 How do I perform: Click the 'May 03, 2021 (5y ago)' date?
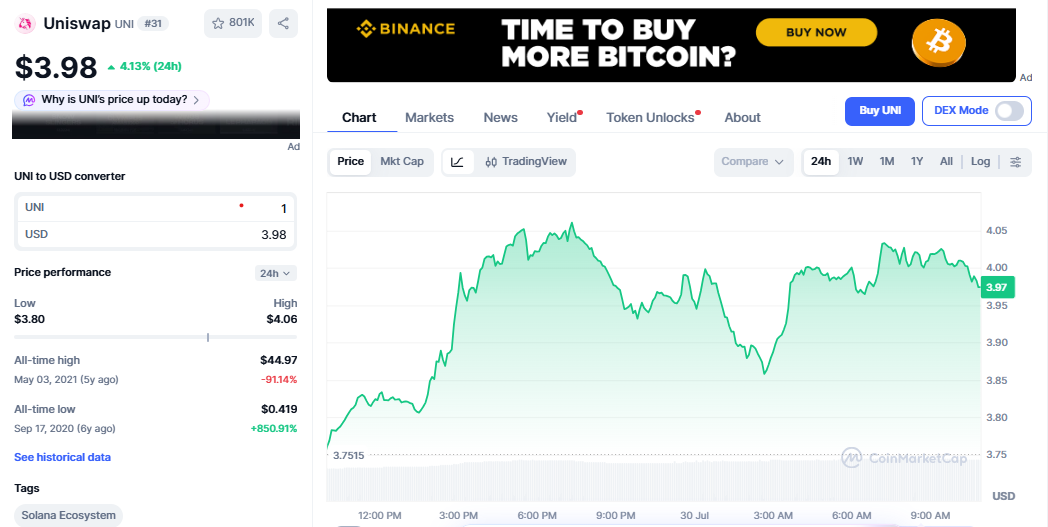tap(66, 380)
